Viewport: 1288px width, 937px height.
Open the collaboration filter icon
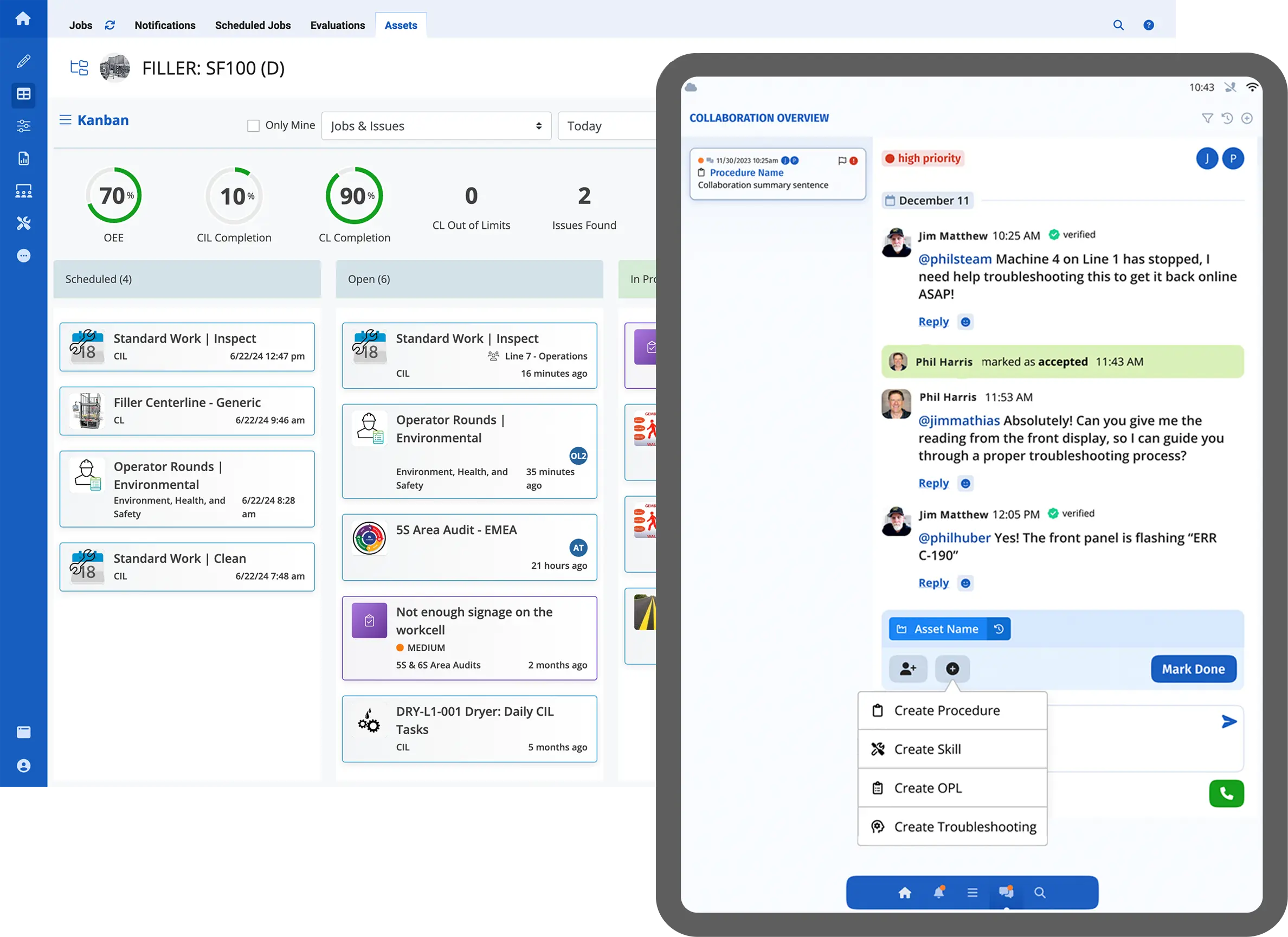point(1207,118)
